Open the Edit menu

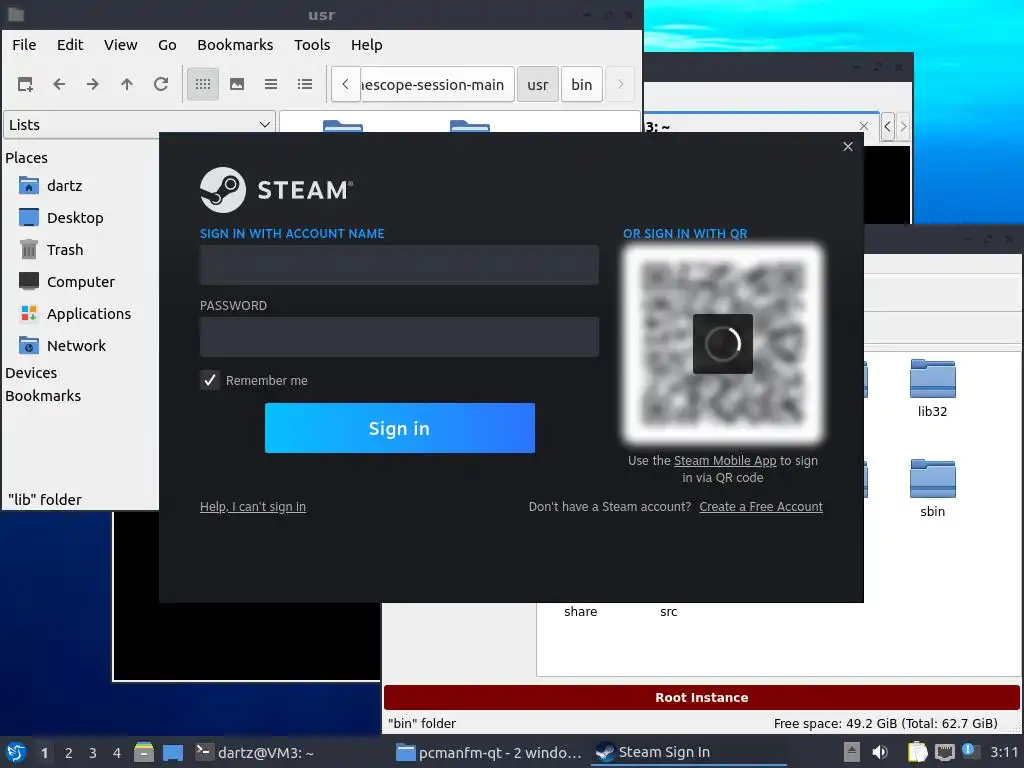[x=70, y=44]
